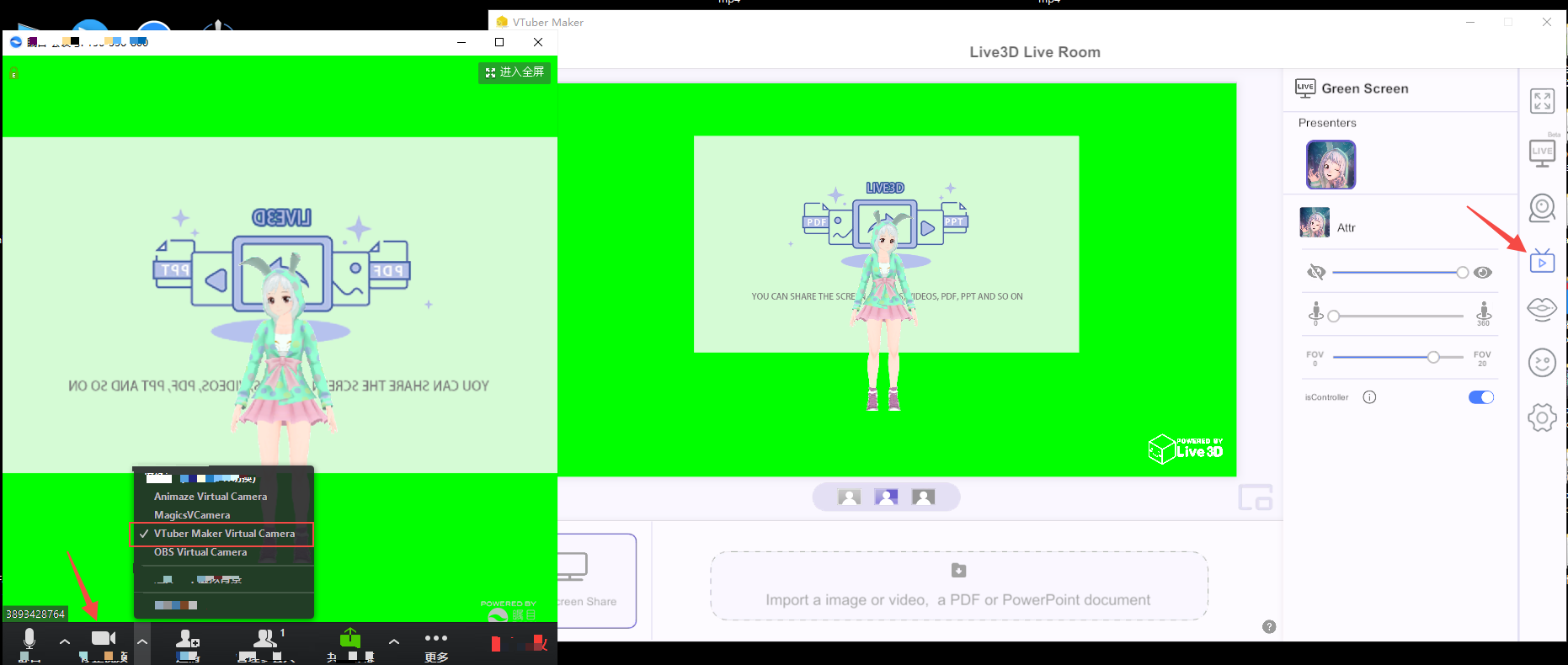Click the visible eye icon beside slider
1568x665 pixels.
click(1483, 272)
